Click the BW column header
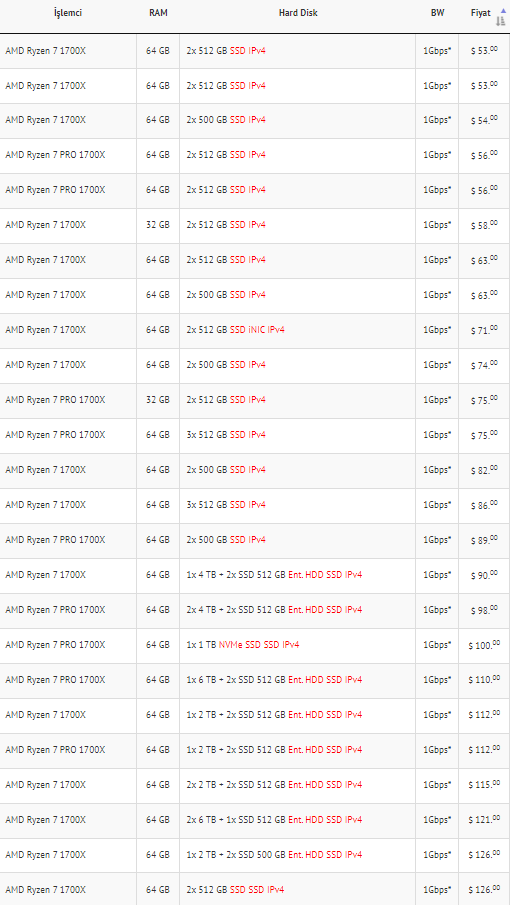This screenshot has width=510, height=905. (x=437, y=13)
